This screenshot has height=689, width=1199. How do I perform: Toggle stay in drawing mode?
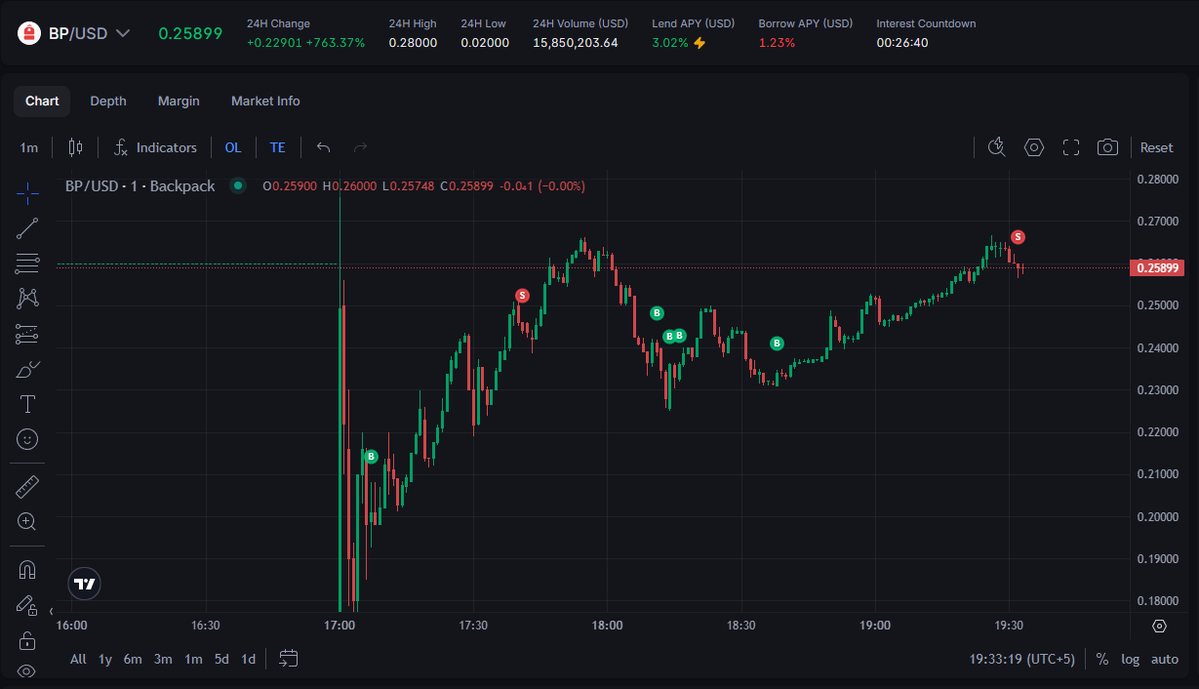tap(28, 606)
